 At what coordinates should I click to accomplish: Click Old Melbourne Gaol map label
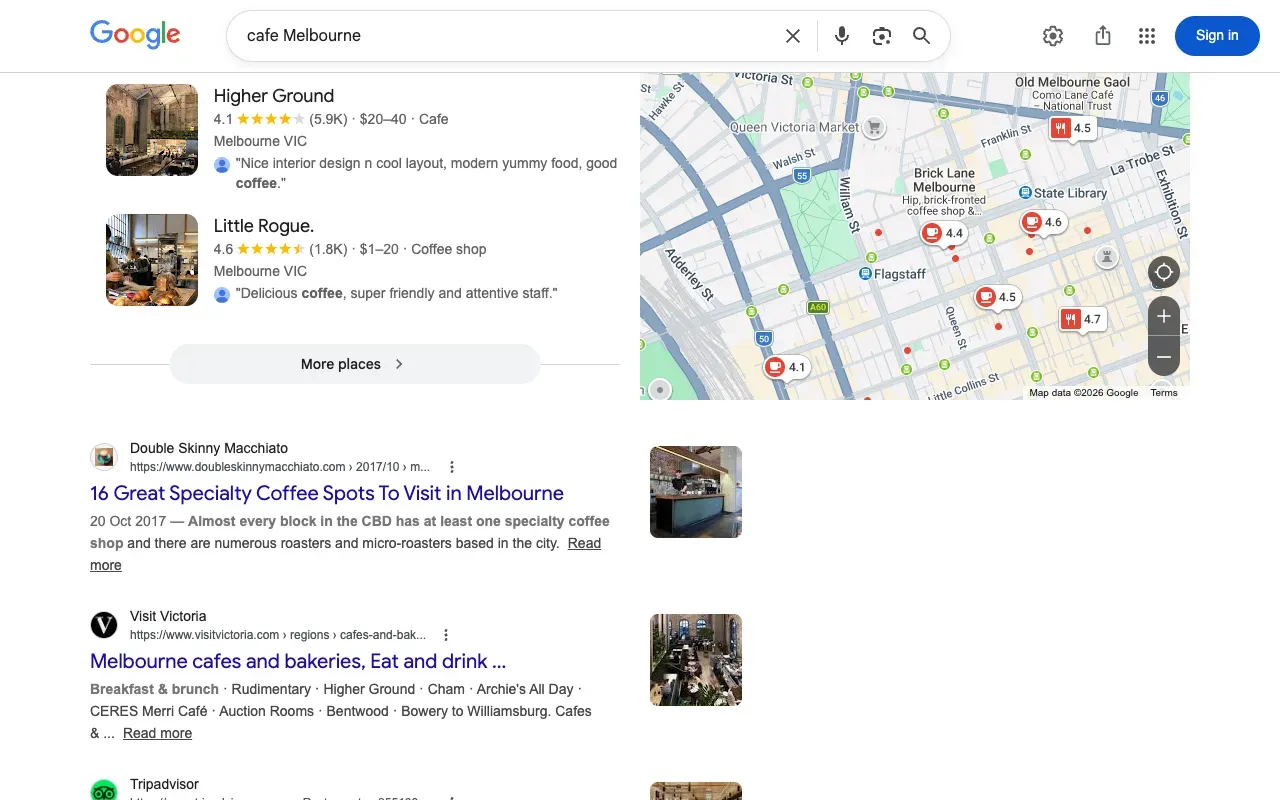click(x=1073, y=82)
